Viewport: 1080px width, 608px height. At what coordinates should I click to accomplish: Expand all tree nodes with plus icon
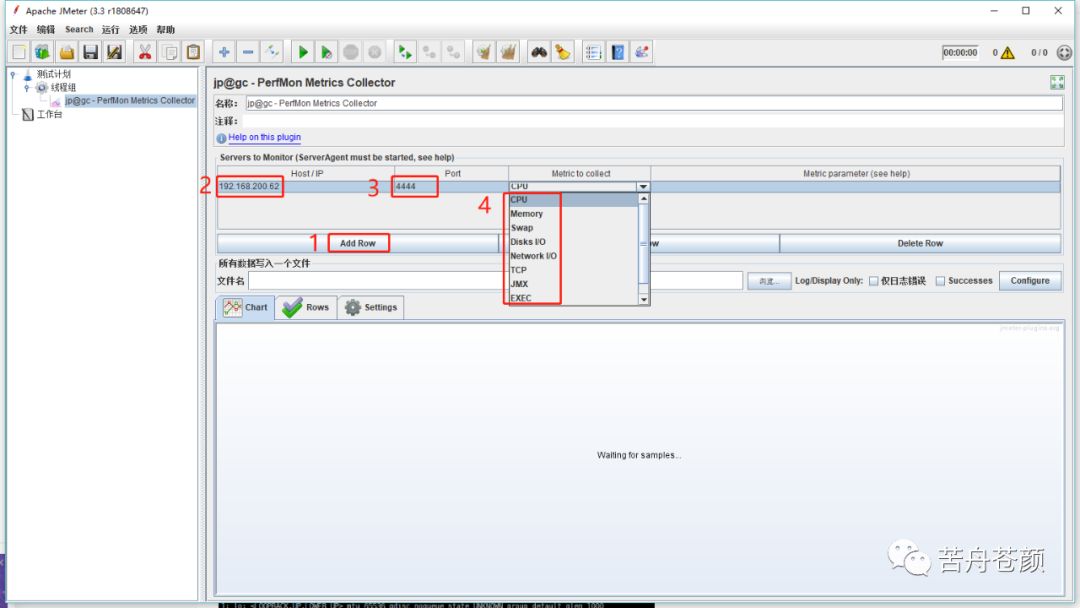[x=224, y=52]
